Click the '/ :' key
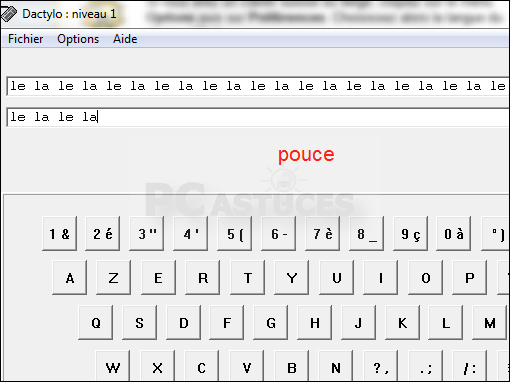This screenshot has height=382, width=510. coord(470,366)
